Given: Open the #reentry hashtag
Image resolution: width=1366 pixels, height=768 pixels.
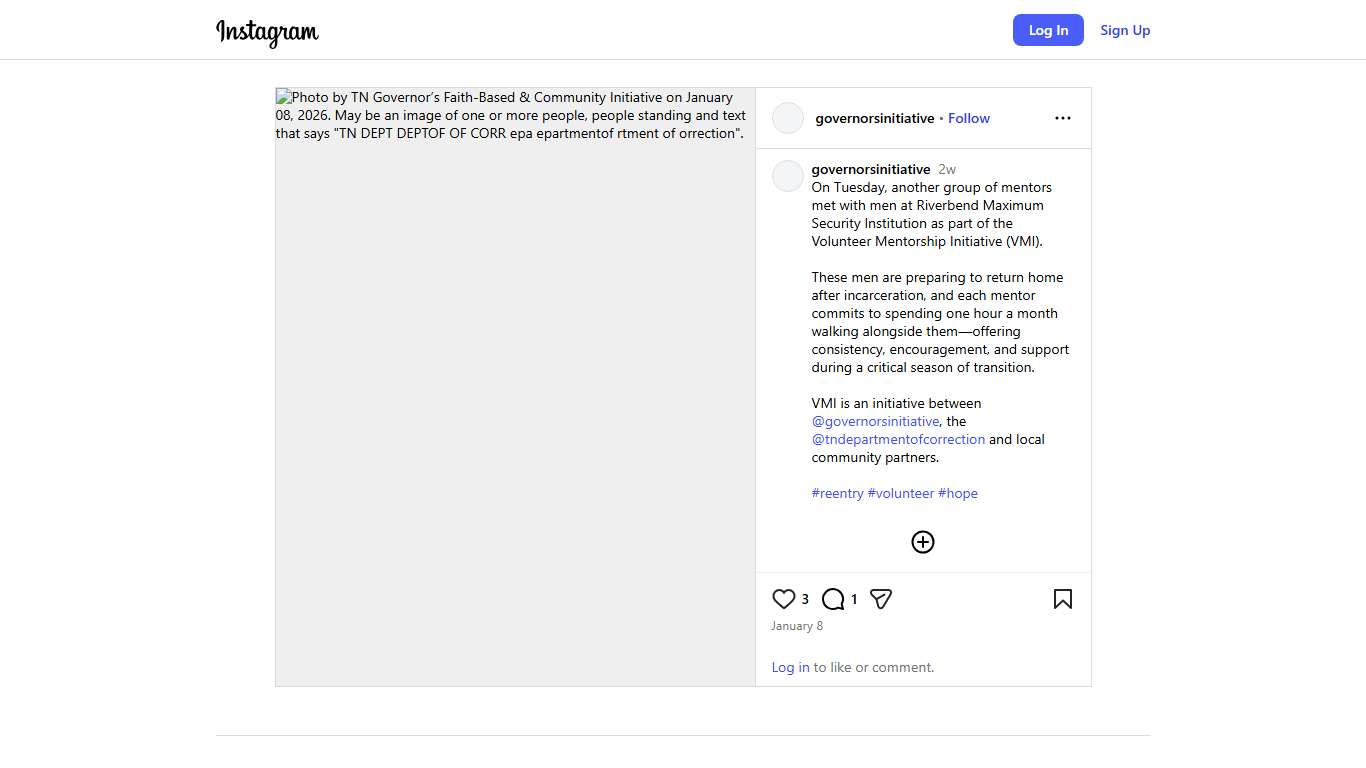Looking at the screenshot, I should click(837, 493).
